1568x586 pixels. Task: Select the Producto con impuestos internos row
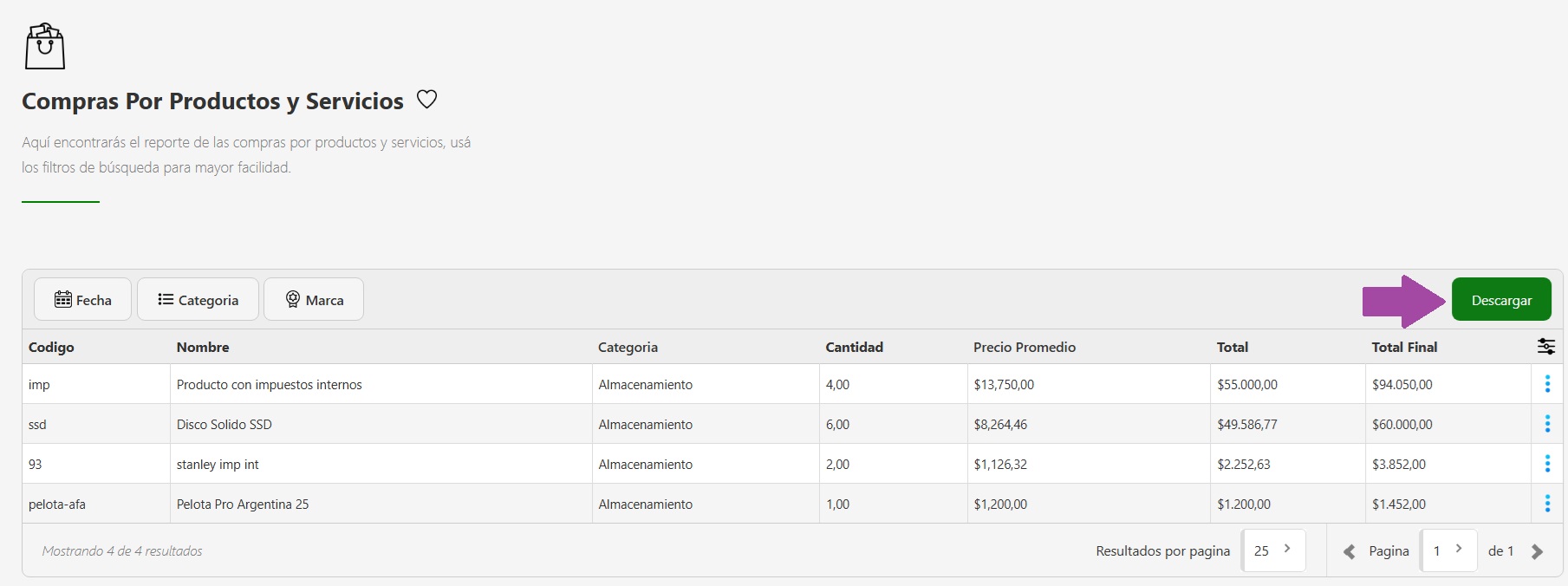click(x=270, y=384)
